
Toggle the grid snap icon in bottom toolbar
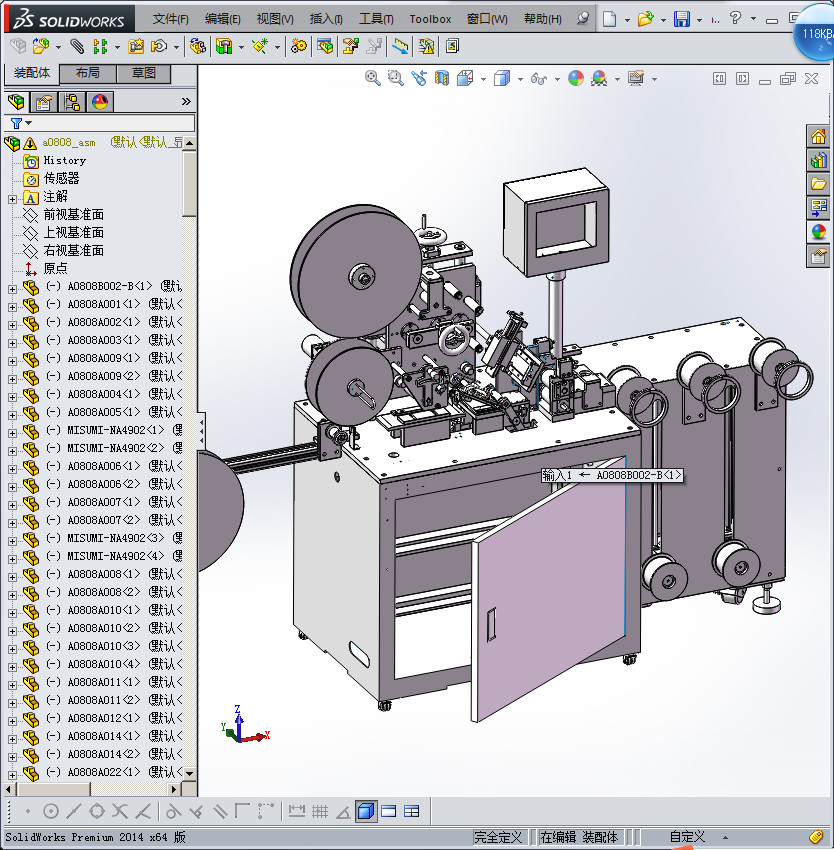click(320, 811)
